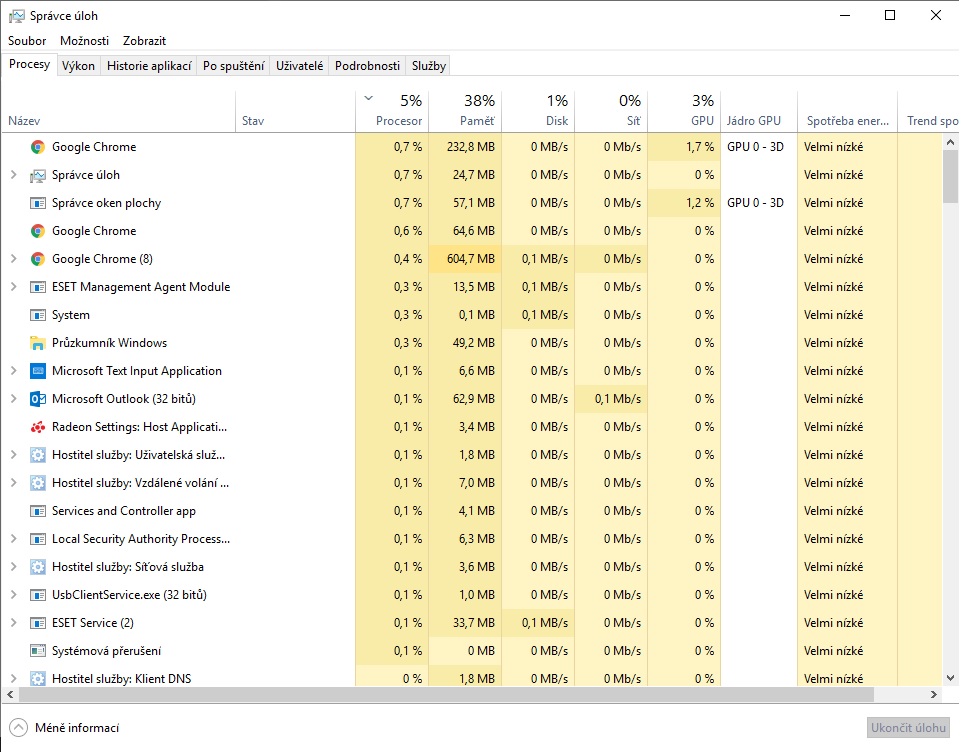Expand the ESET Service (2) group

pos(13,623)
